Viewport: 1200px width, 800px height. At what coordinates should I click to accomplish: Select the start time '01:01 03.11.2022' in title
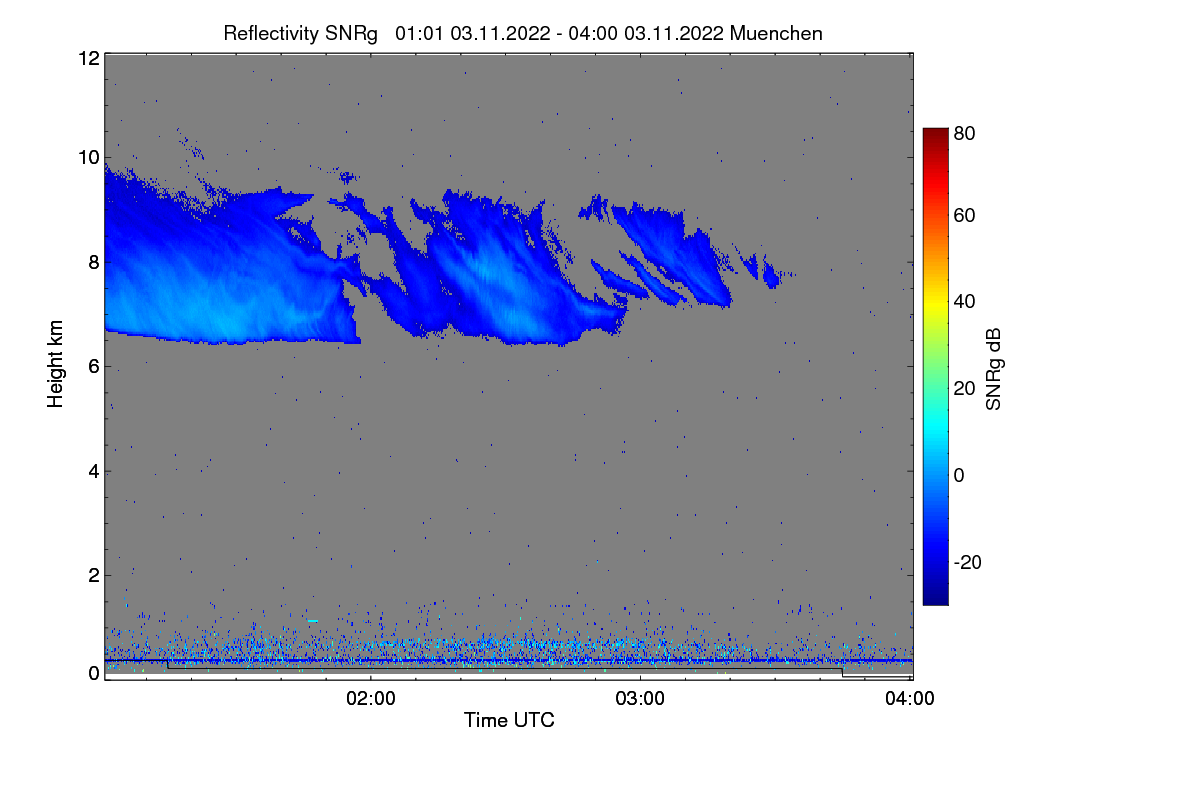473,33
